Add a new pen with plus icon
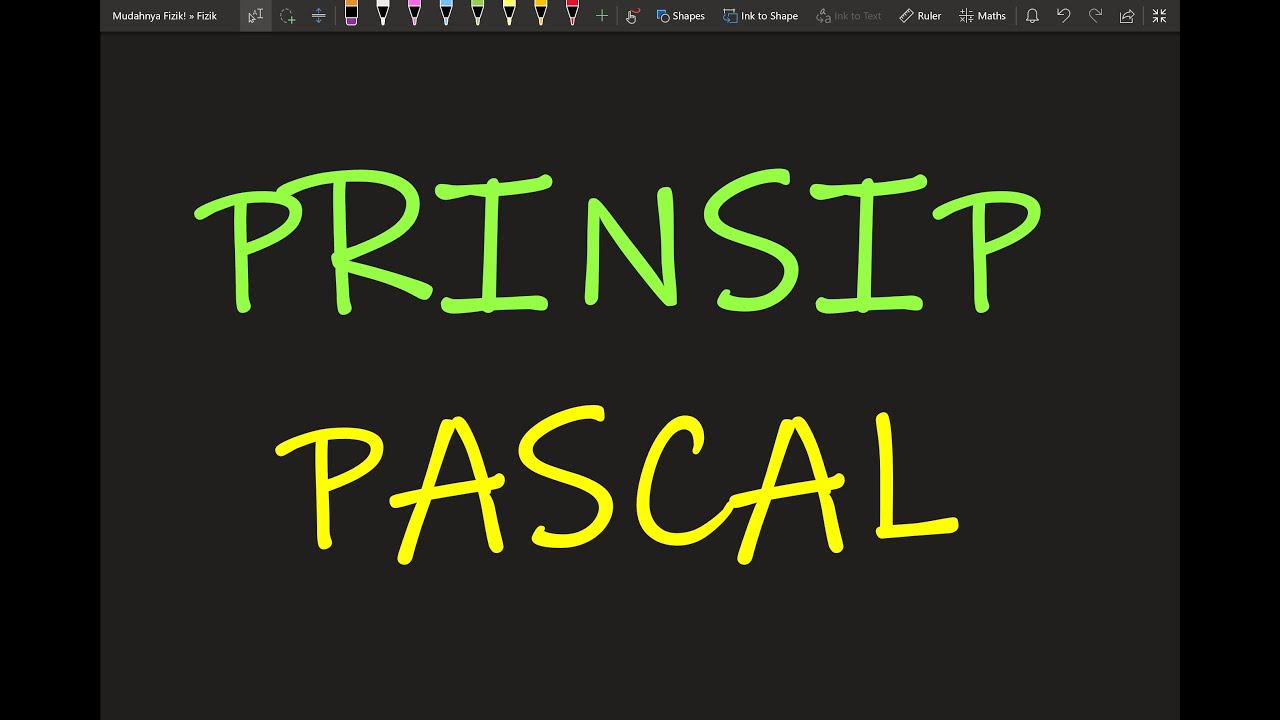The image size is (1280, 720). 602,15
